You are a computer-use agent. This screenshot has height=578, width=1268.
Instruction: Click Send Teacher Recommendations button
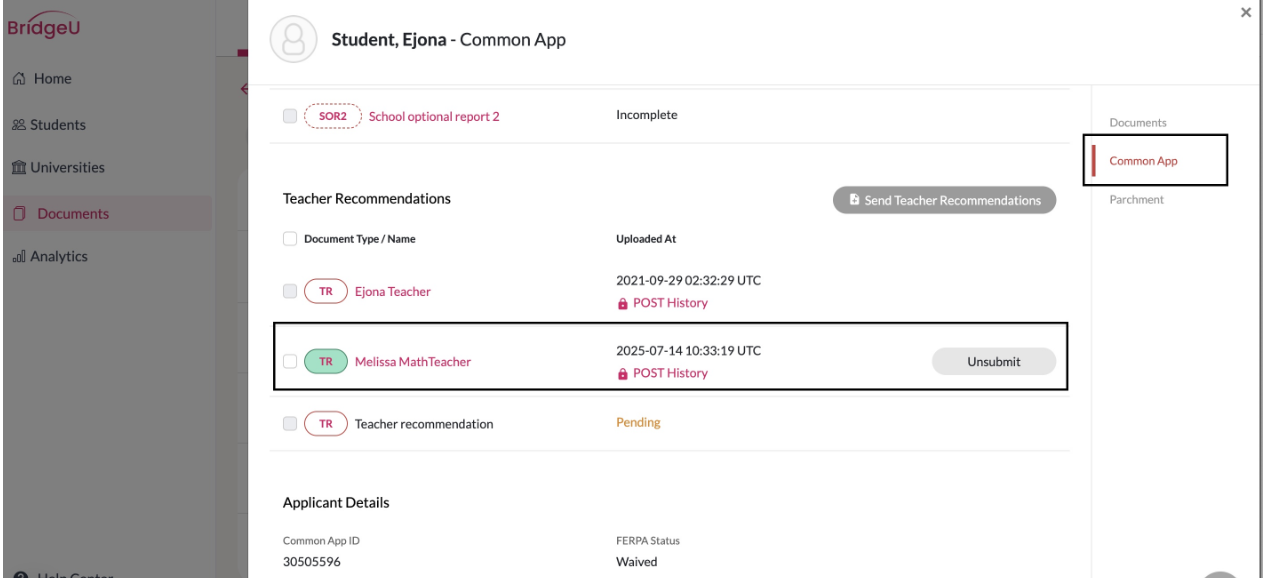944,201
